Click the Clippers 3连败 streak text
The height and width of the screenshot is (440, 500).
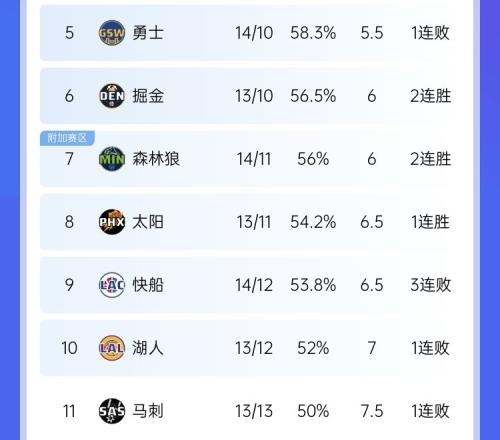point(430,285)
